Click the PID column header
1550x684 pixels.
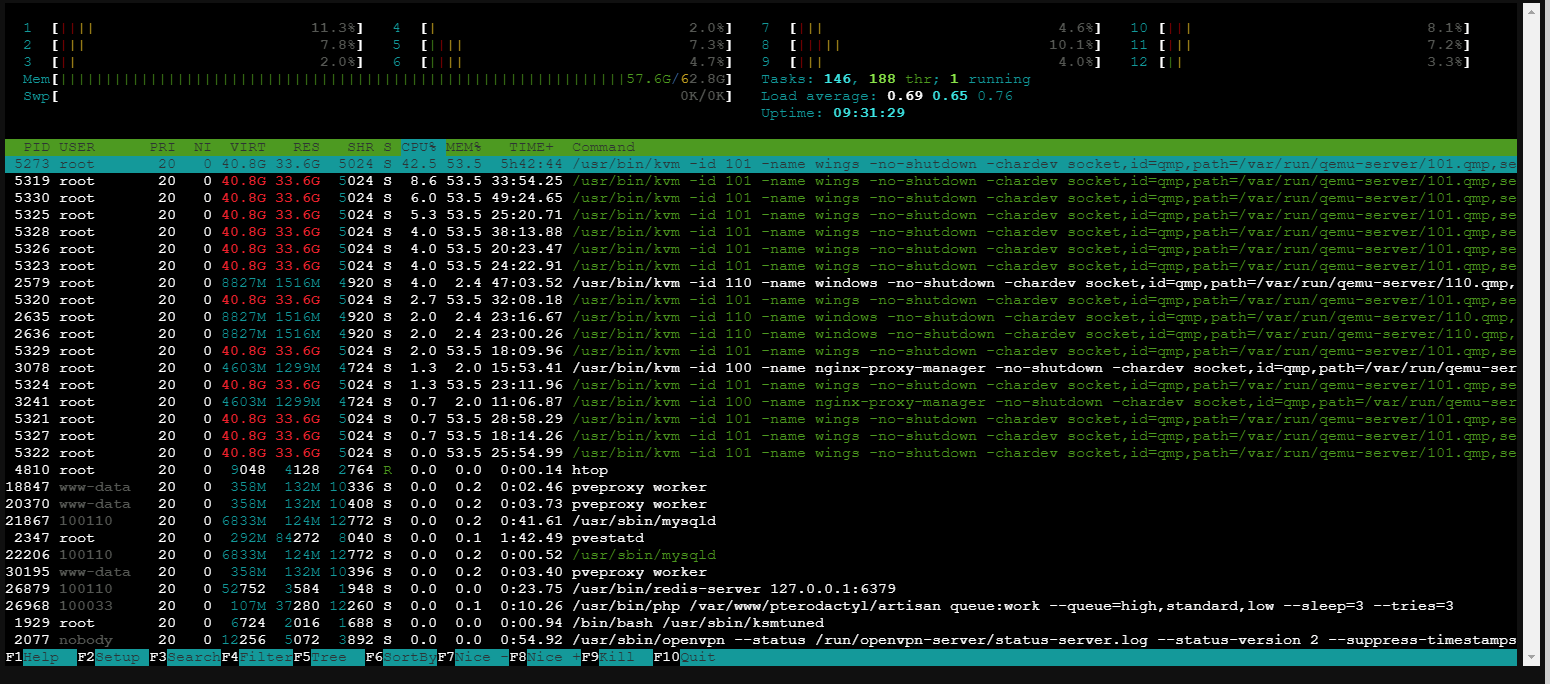click(36, 147)
